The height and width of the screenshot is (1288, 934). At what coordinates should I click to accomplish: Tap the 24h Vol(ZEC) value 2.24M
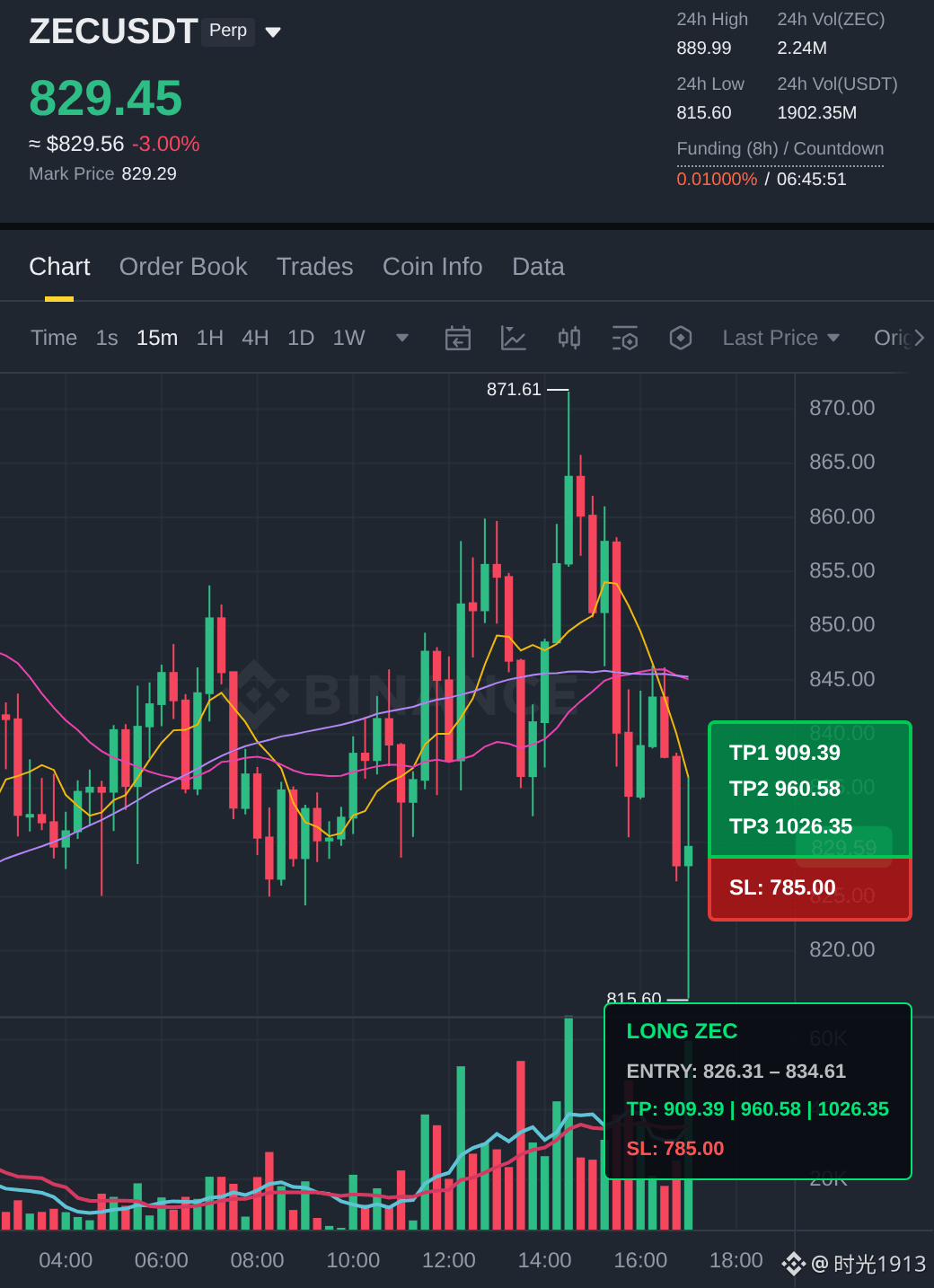(802, 48)
